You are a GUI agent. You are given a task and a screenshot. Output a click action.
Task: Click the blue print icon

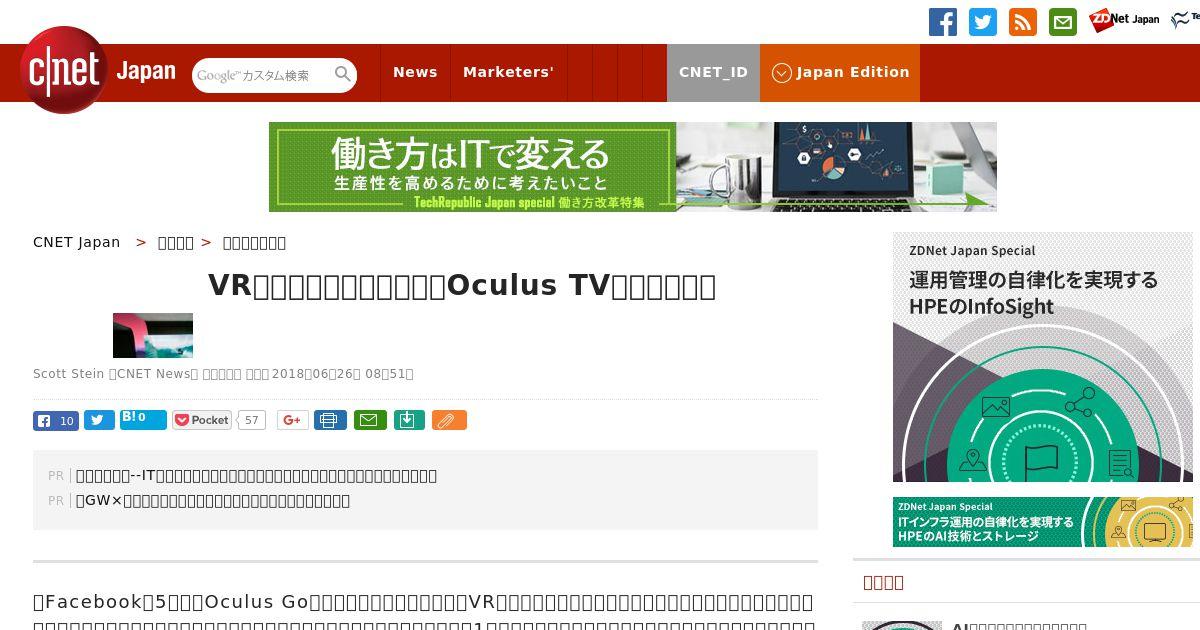tap(330, 420)
